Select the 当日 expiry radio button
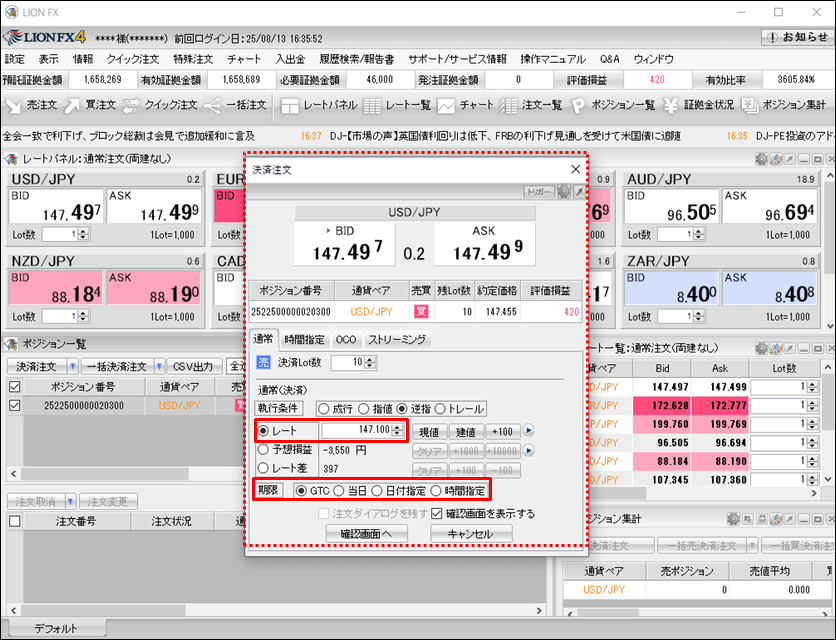The width and height of the screenshot is (836, 640). 339,490
